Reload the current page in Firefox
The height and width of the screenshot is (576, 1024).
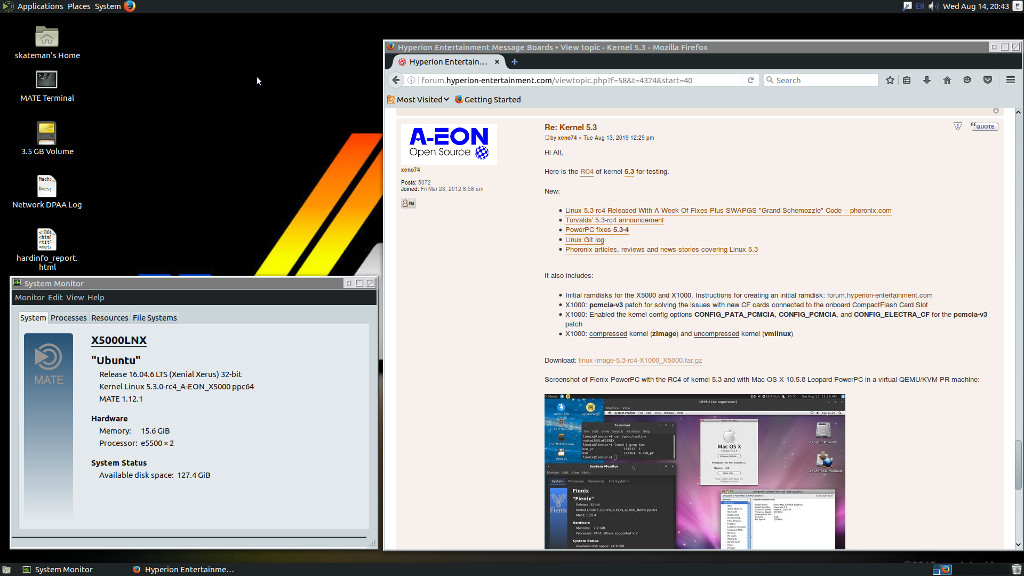tap(751, 80)
